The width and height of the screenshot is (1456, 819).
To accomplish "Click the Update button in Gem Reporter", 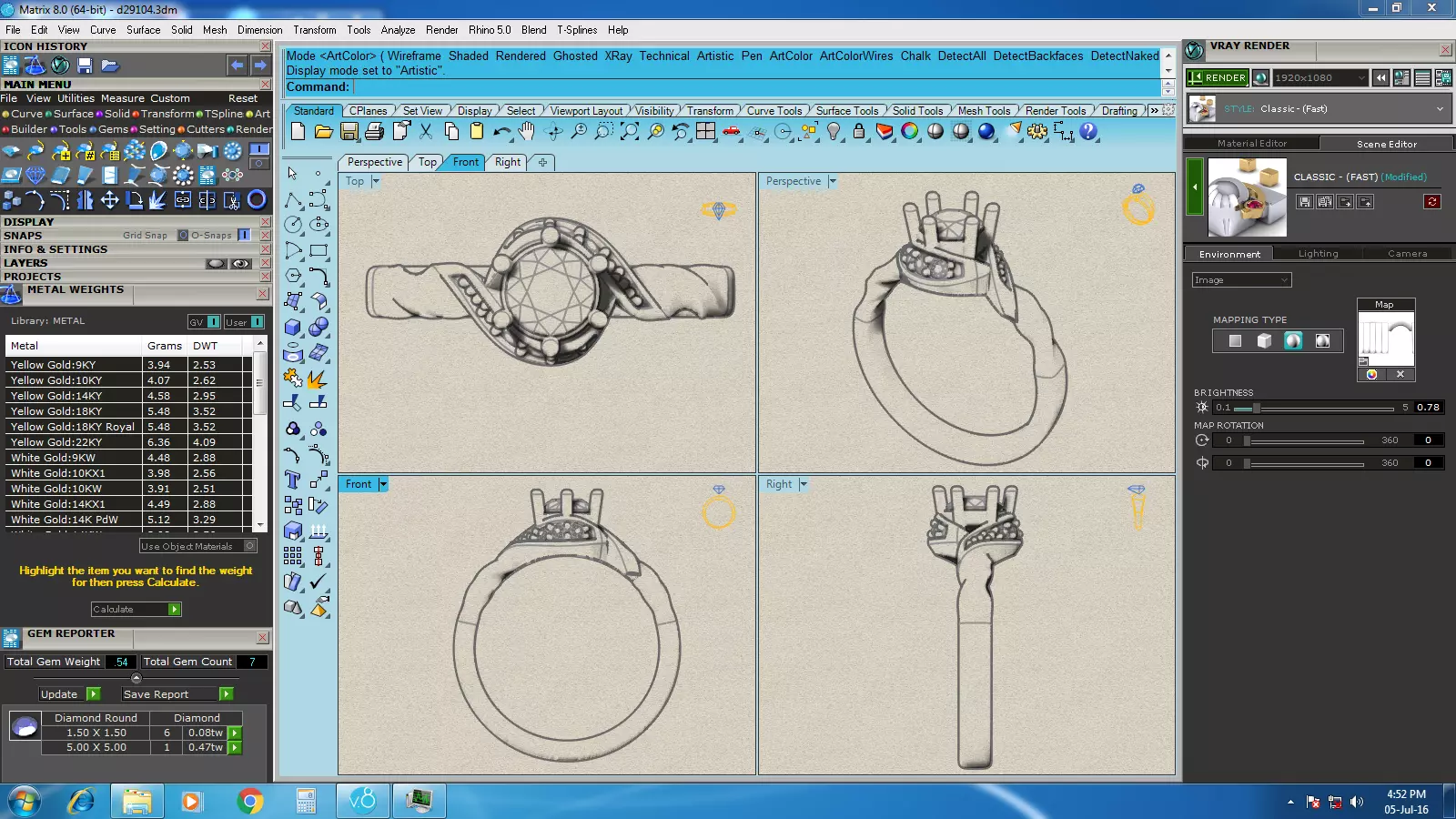I will coord(70,694).
